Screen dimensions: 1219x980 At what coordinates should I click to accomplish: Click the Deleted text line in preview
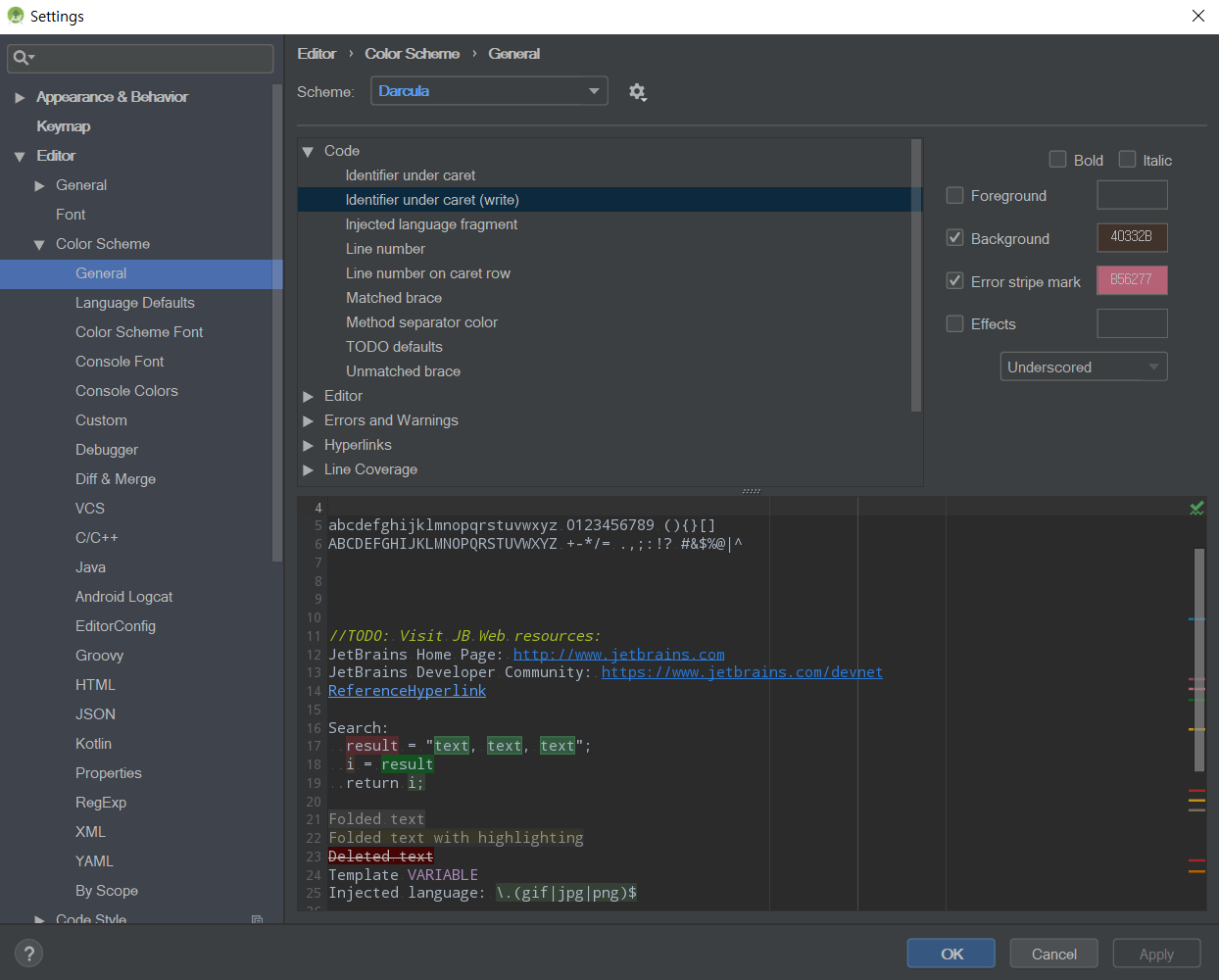[x=380, y=857]
